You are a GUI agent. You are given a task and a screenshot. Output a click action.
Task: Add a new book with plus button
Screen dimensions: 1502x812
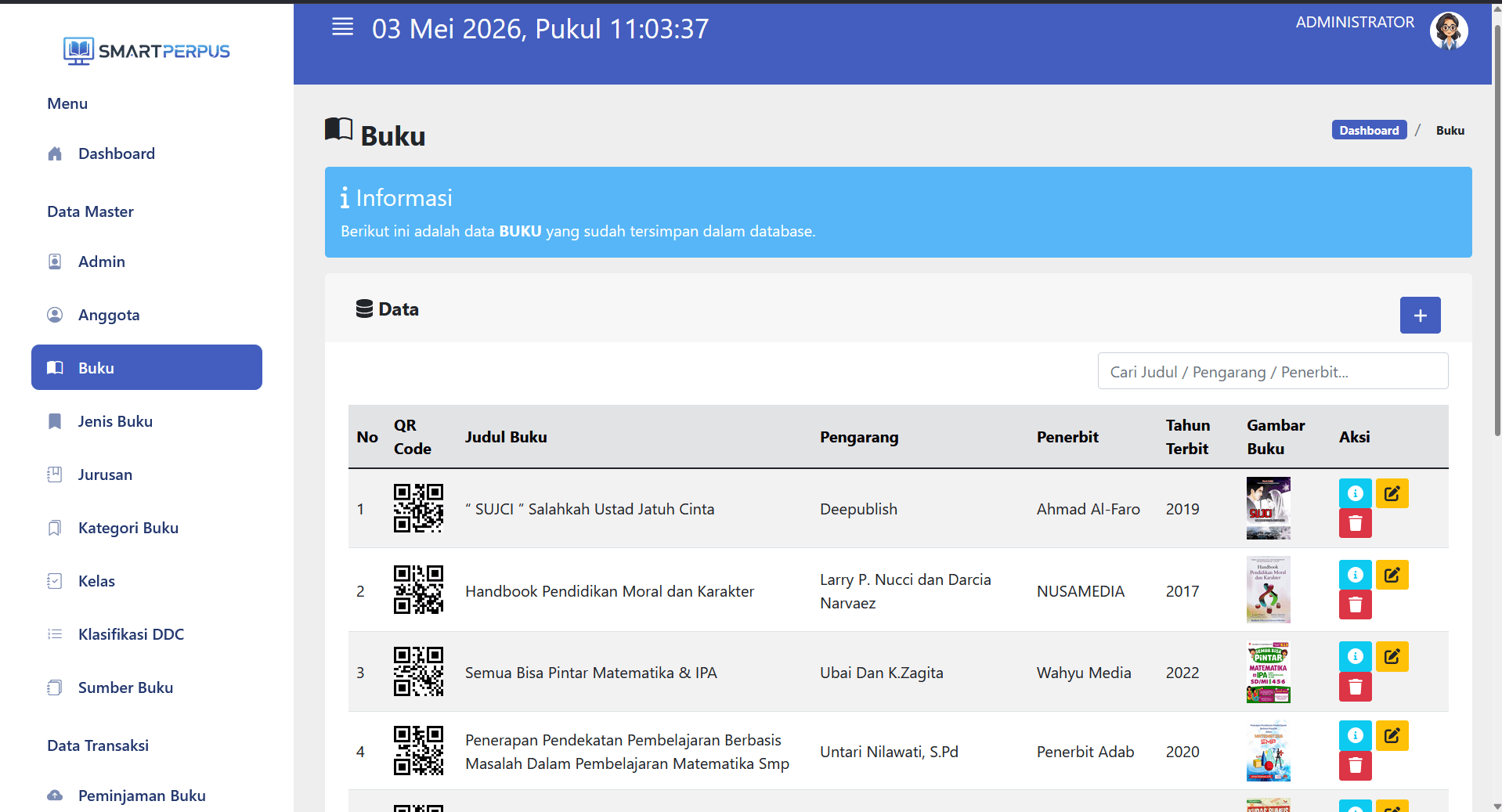click(x=1420, y=315)
